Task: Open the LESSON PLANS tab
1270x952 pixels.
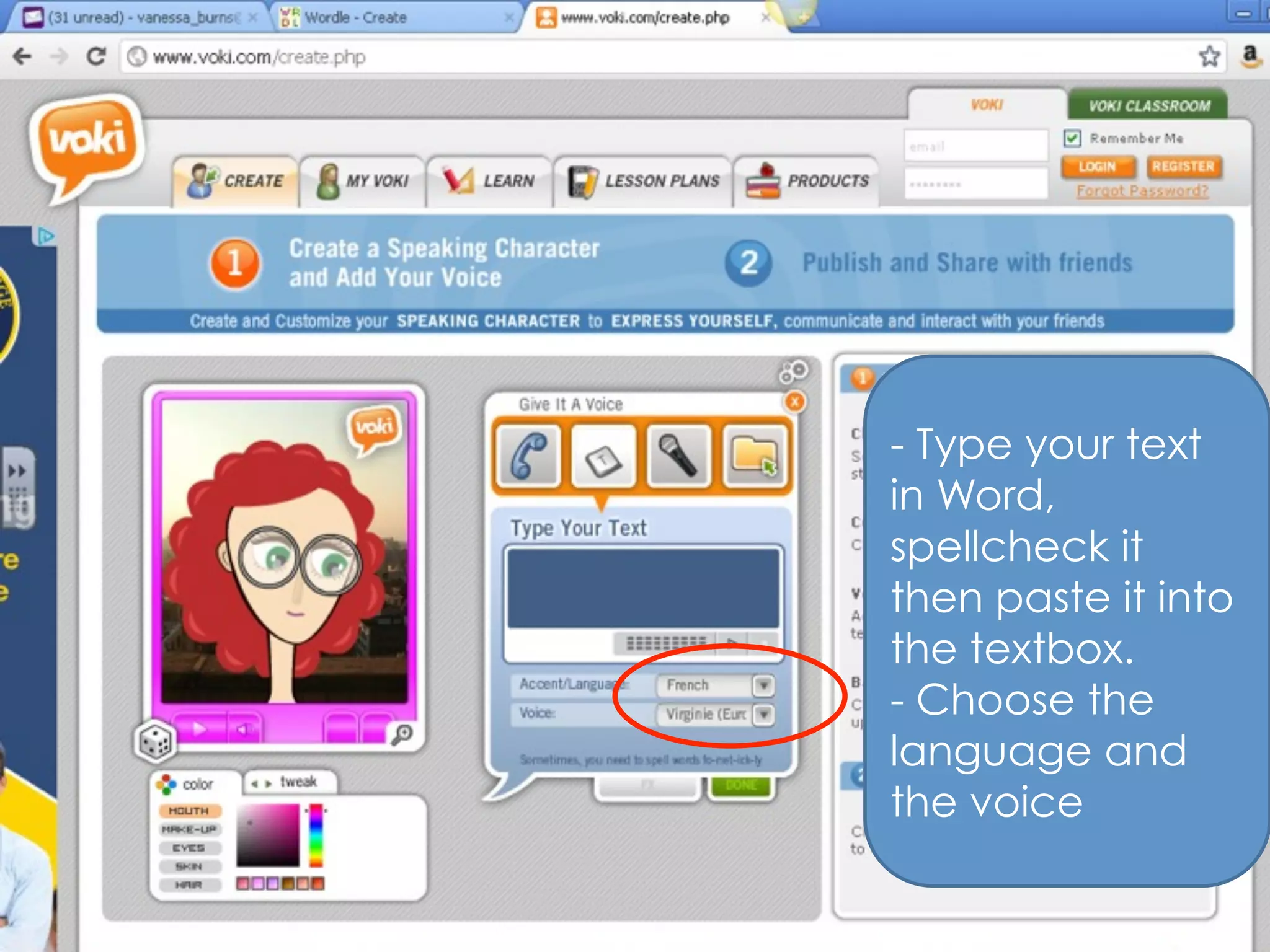Action: [x=642, y=181]
